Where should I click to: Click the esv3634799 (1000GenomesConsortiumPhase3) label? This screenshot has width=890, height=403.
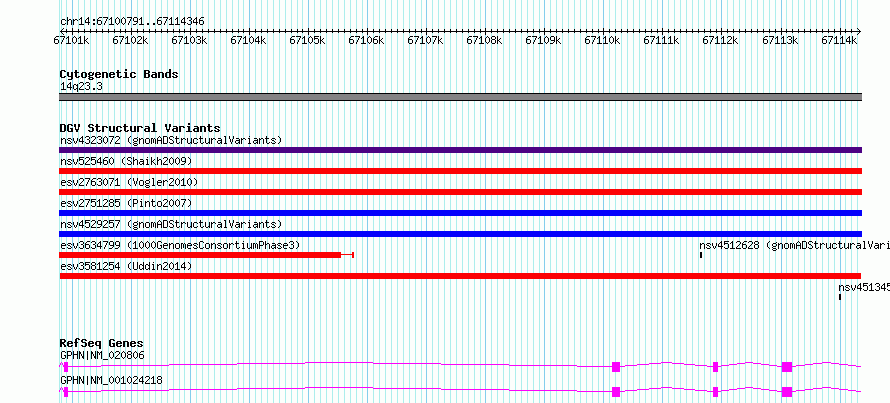point(180,245)
